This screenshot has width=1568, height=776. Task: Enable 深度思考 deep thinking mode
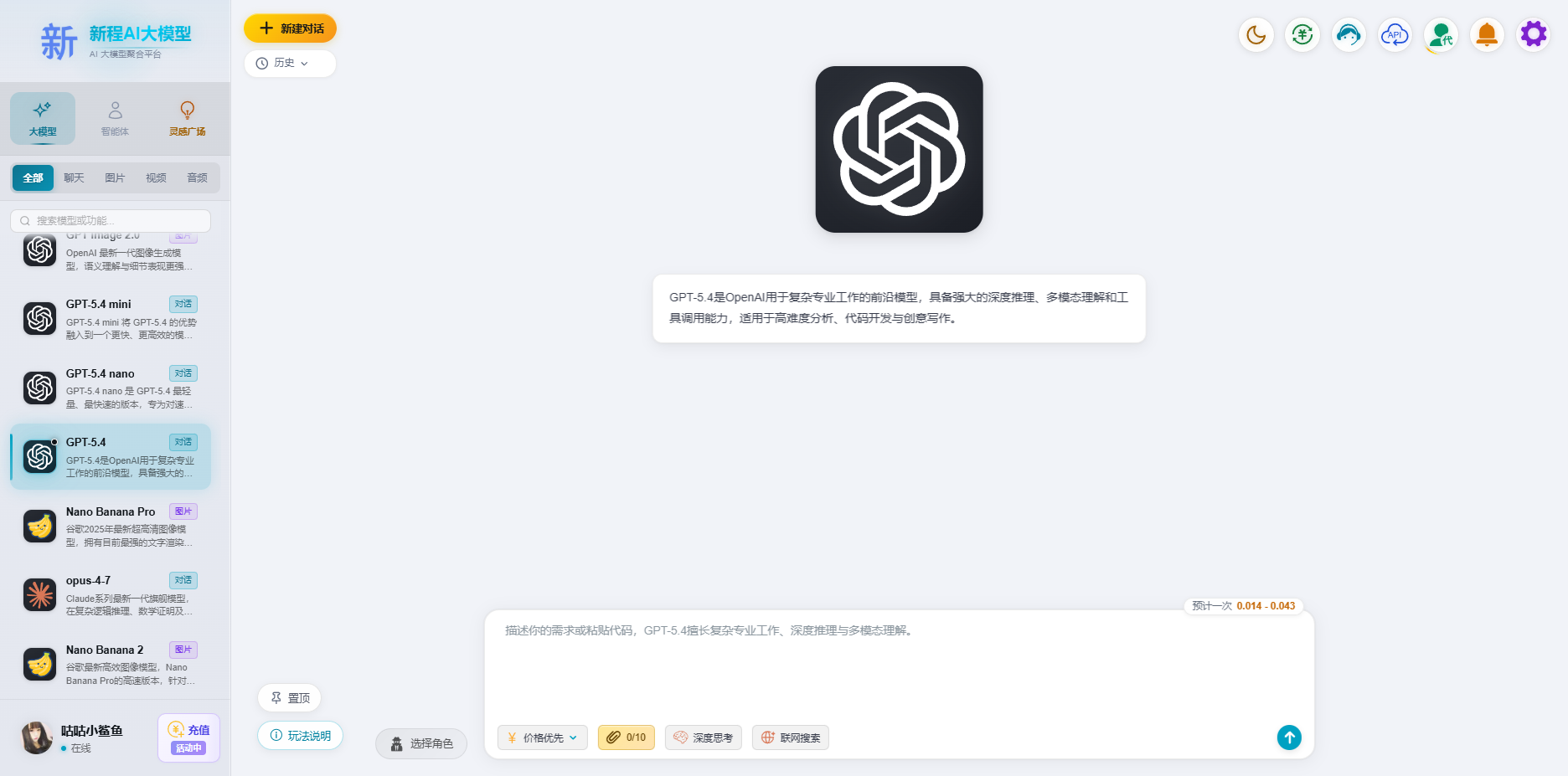click(x=703, y=737)
